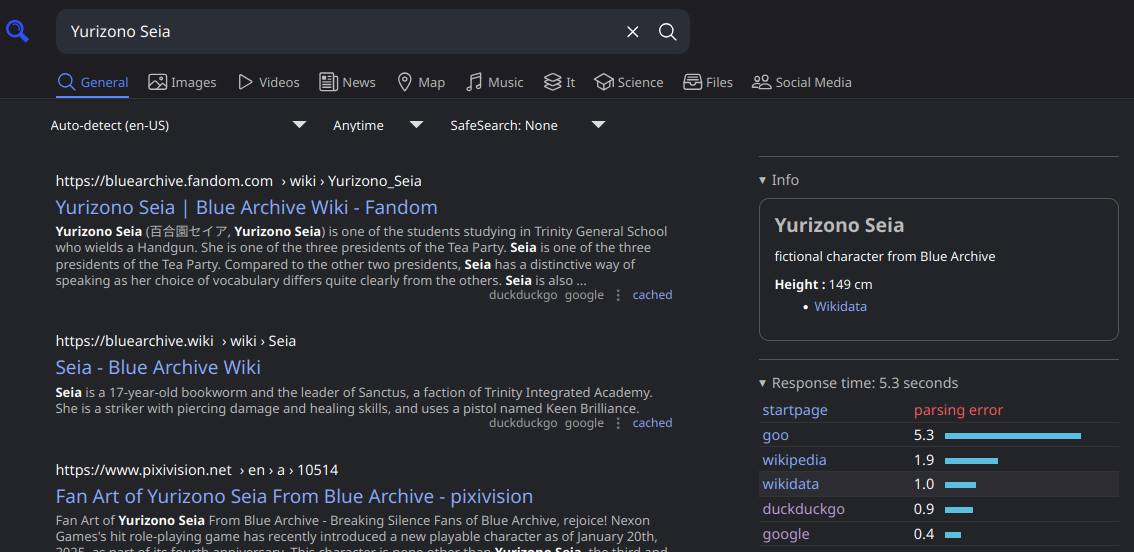Click the Height : 149 cm text

click(823, 285)
